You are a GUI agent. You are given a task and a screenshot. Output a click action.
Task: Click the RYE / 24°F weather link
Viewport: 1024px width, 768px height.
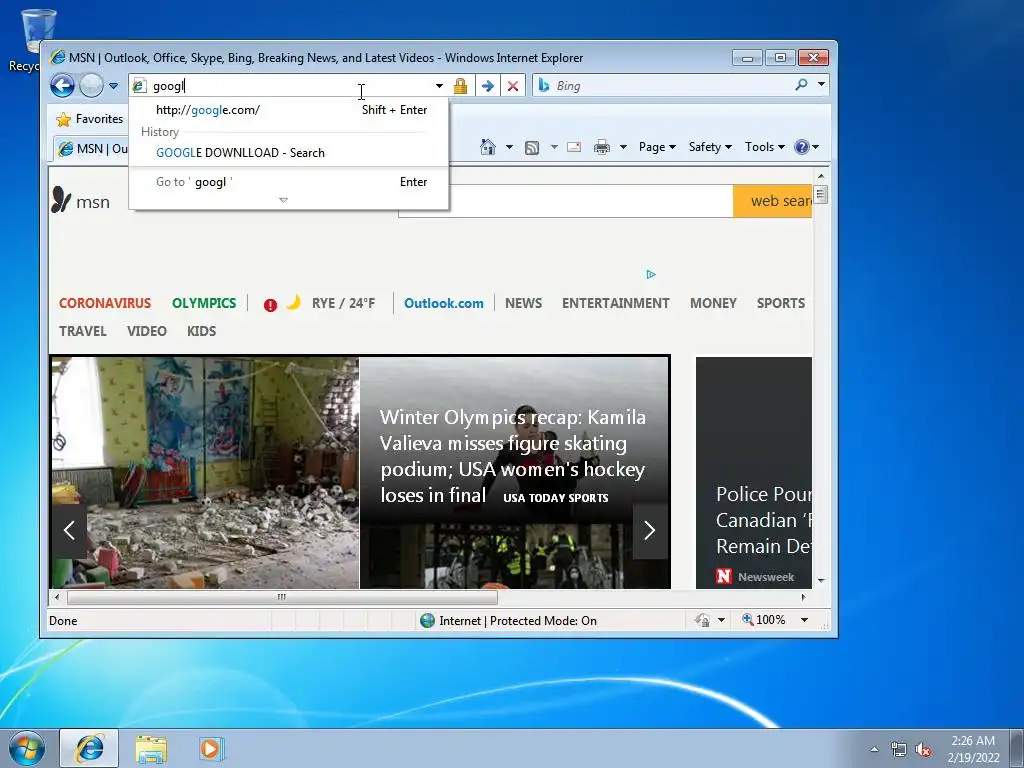pos(344,304)
